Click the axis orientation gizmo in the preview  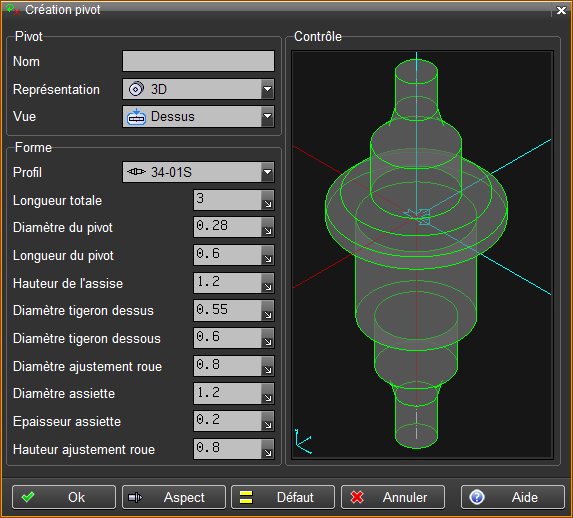click(x=303, y=442)
